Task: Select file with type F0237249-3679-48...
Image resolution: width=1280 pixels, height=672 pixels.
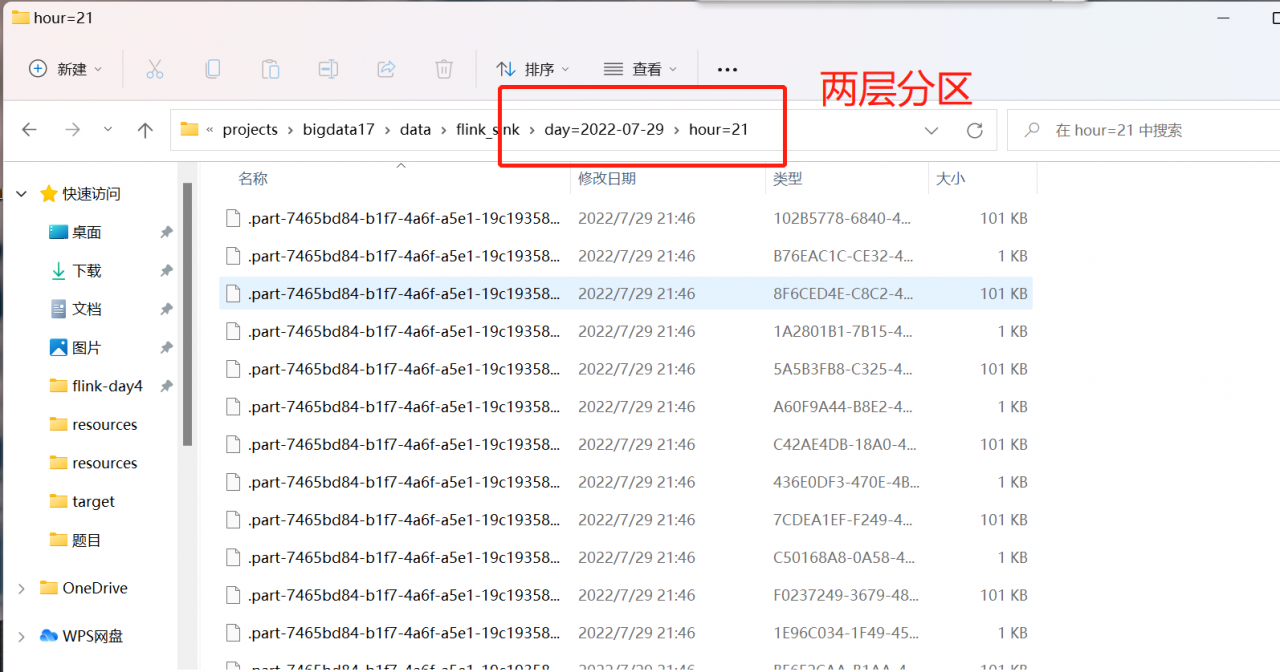Action: (x=626, y=595)
